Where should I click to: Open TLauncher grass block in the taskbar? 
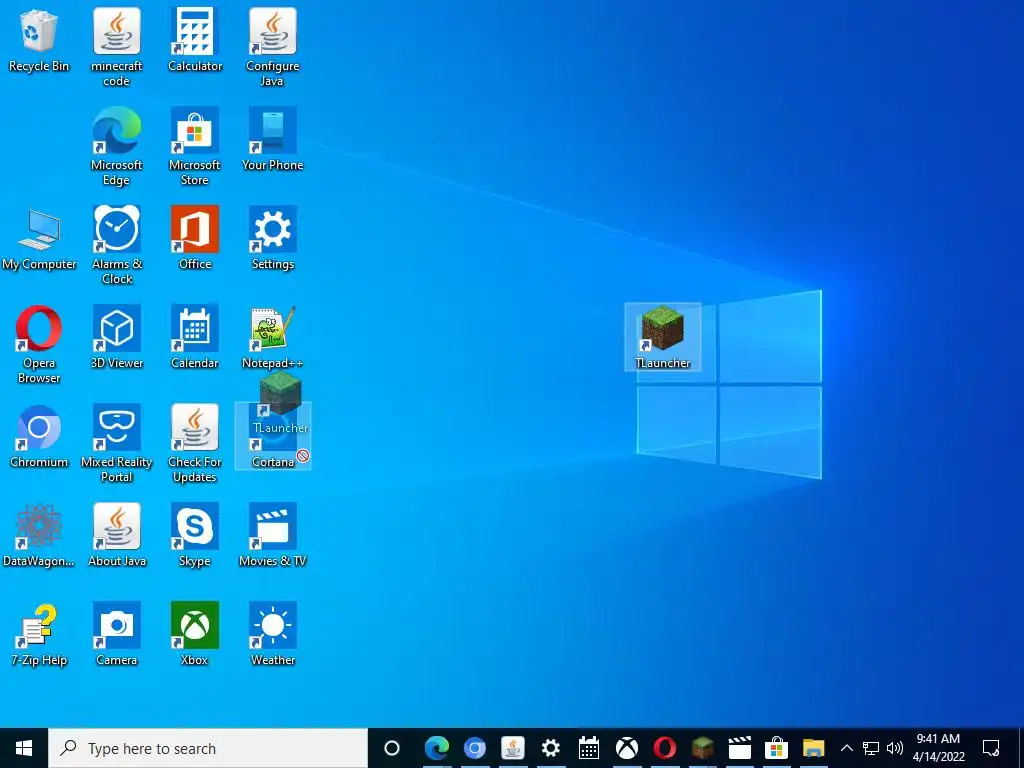(x=703, y=748)
